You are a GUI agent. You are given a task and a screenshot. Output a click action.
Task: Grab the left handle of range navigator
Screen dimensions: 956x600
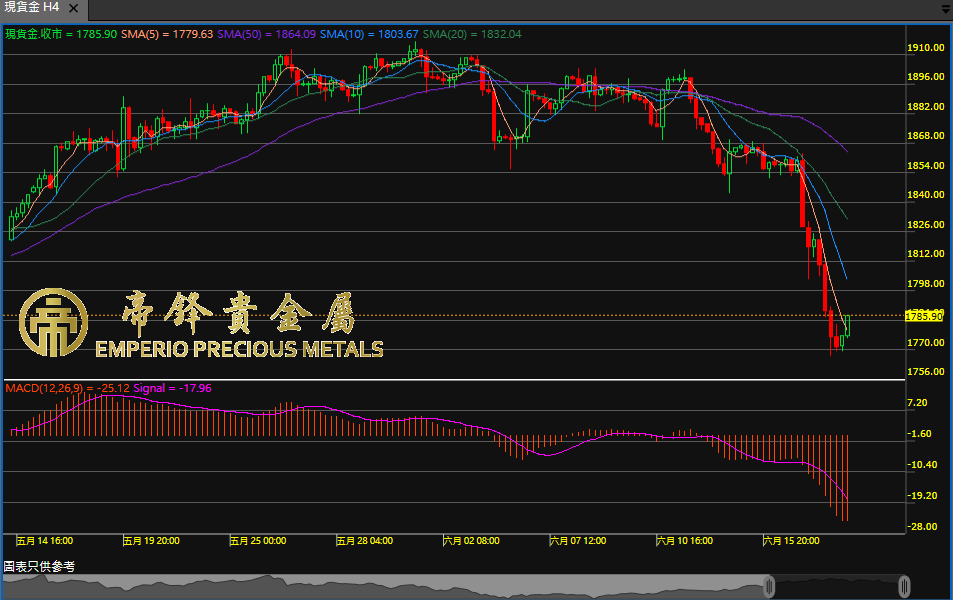tap(769, 586)
